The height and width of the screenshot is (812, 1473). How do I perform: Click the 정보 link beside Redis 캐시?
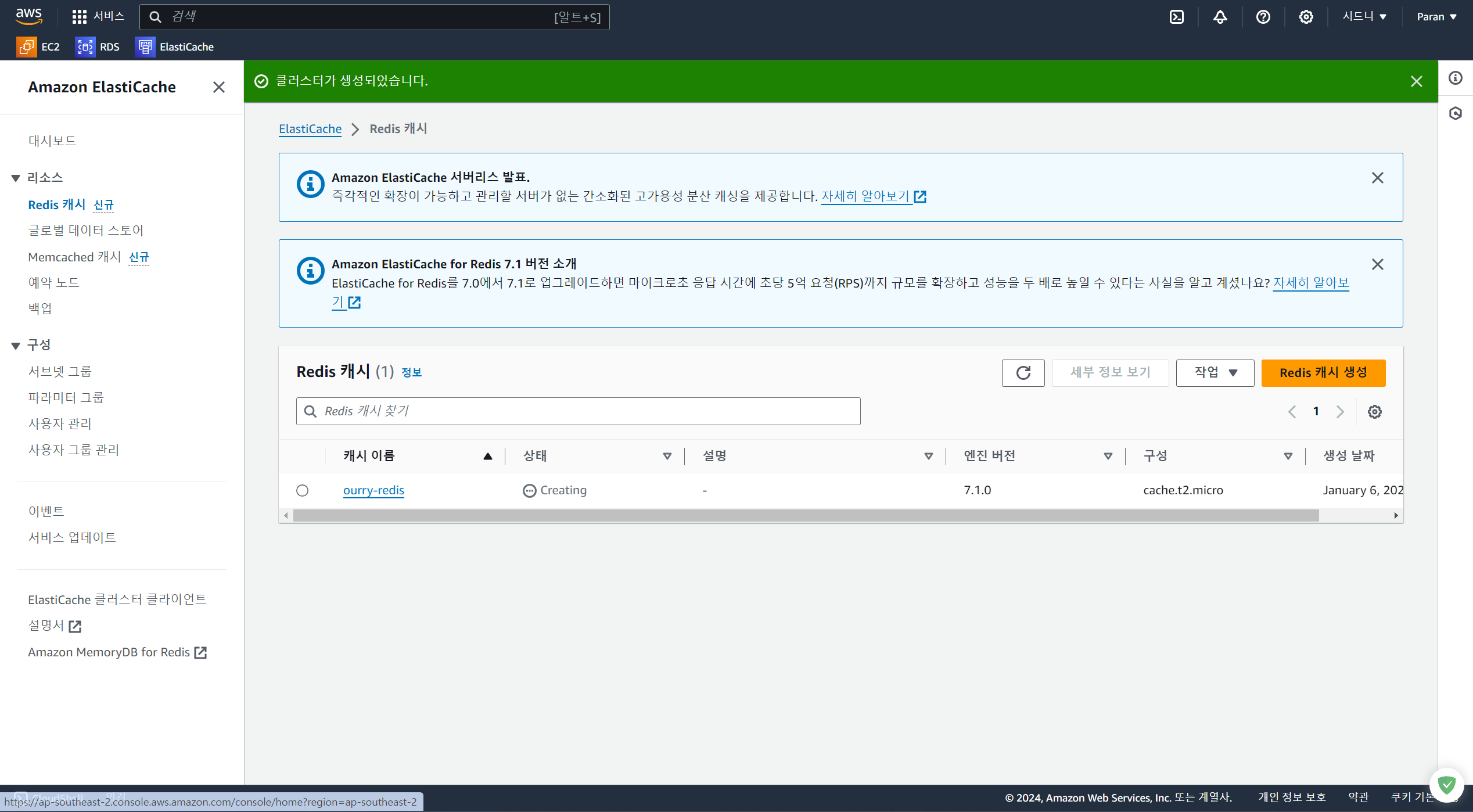411,373
